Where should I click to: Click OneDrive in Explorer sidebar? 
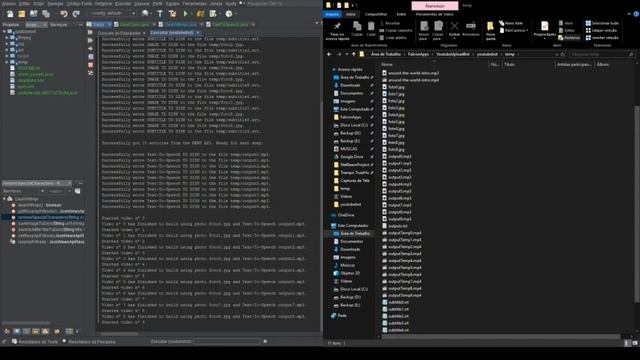342,215
